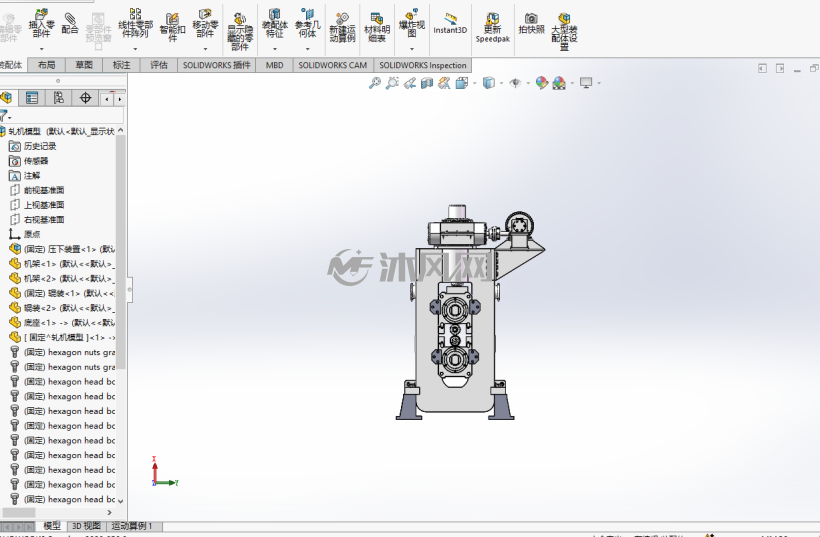Expand Display Style dropdown arrow
Image resolution: width=820 pixels, height=537 pixels.
pyautogui.click(x=502, y=83)
